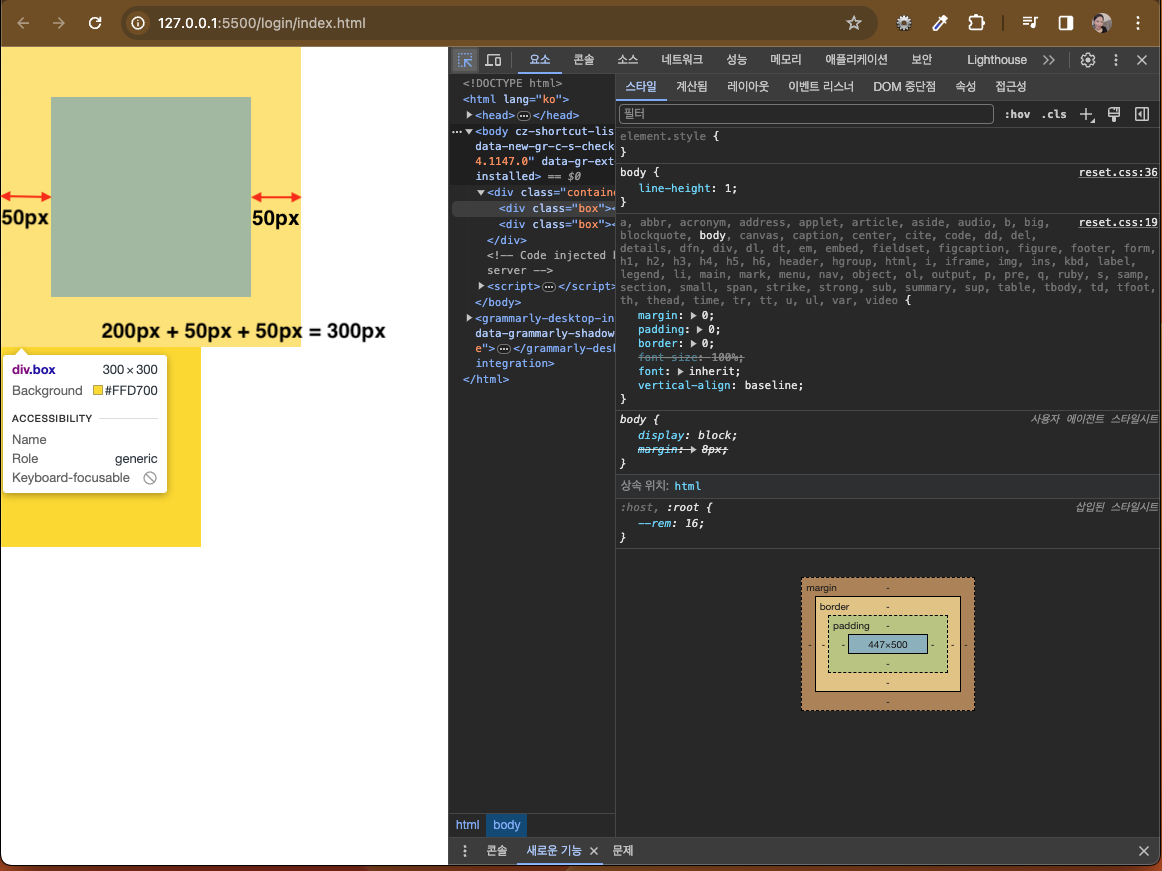Open DevTools settings gear

point(1087,60)
